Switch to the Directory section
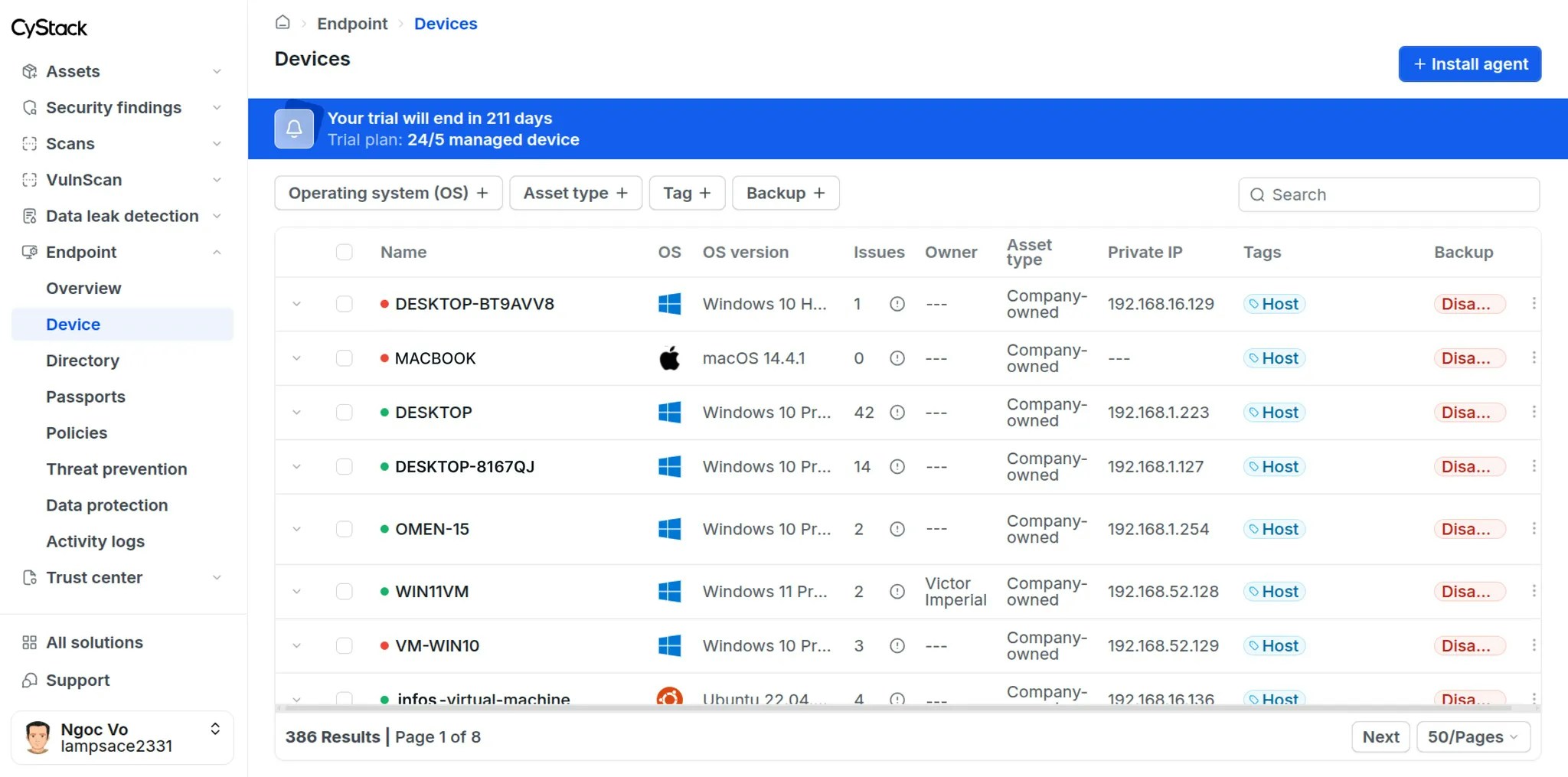The image size is (1568, 777). (83, 360)
